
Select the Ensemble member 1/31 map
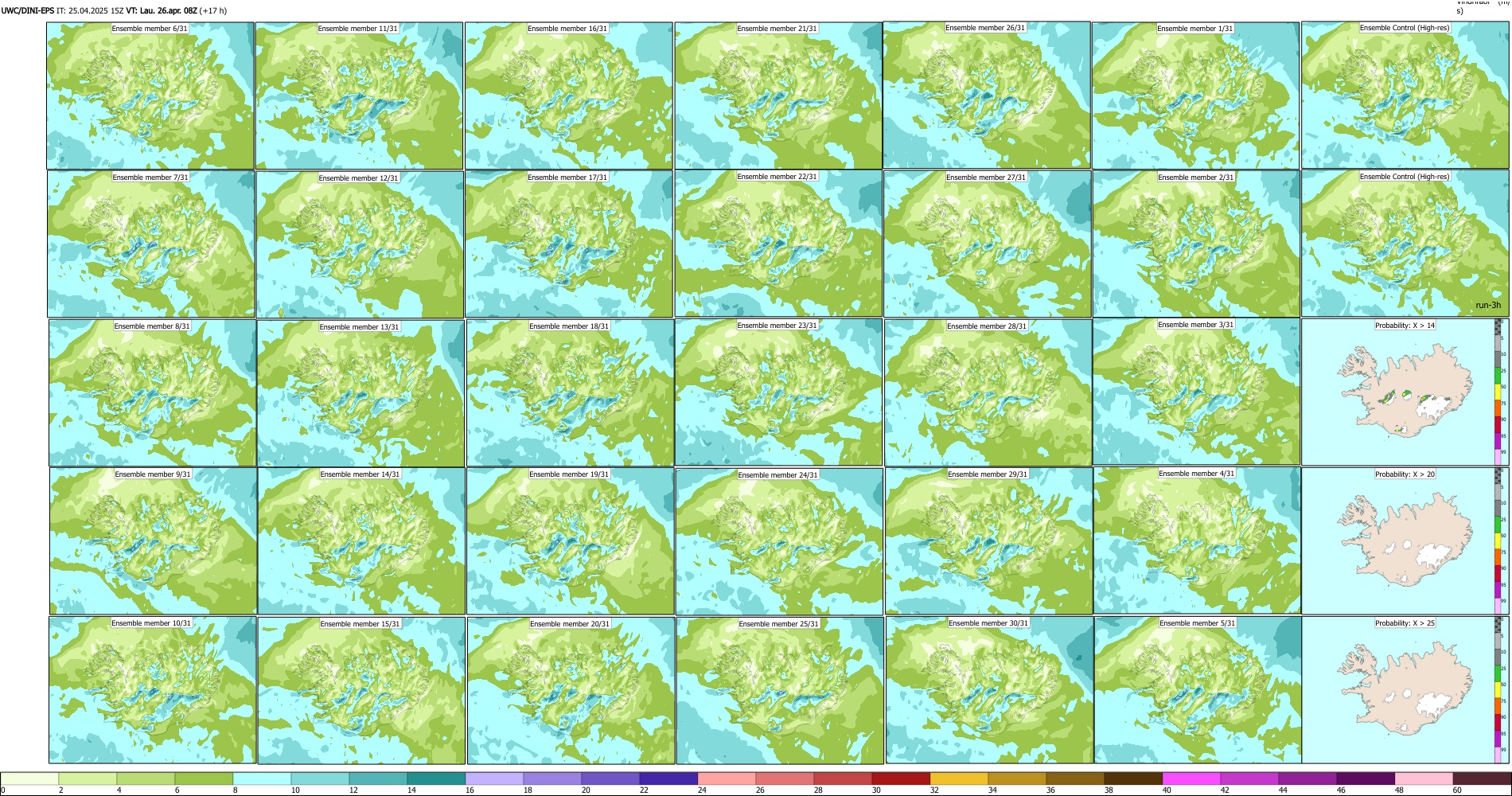point(1196,96)
